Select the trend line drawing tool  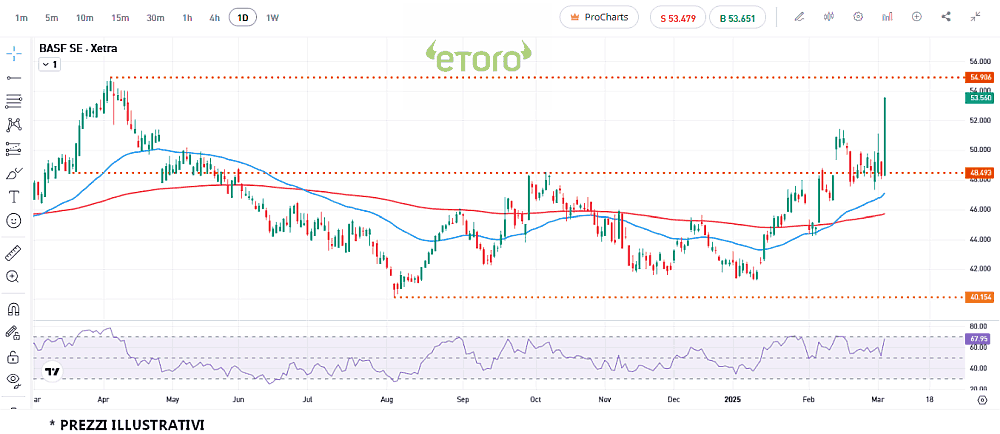pyautogui.click(x=14, y=77)
